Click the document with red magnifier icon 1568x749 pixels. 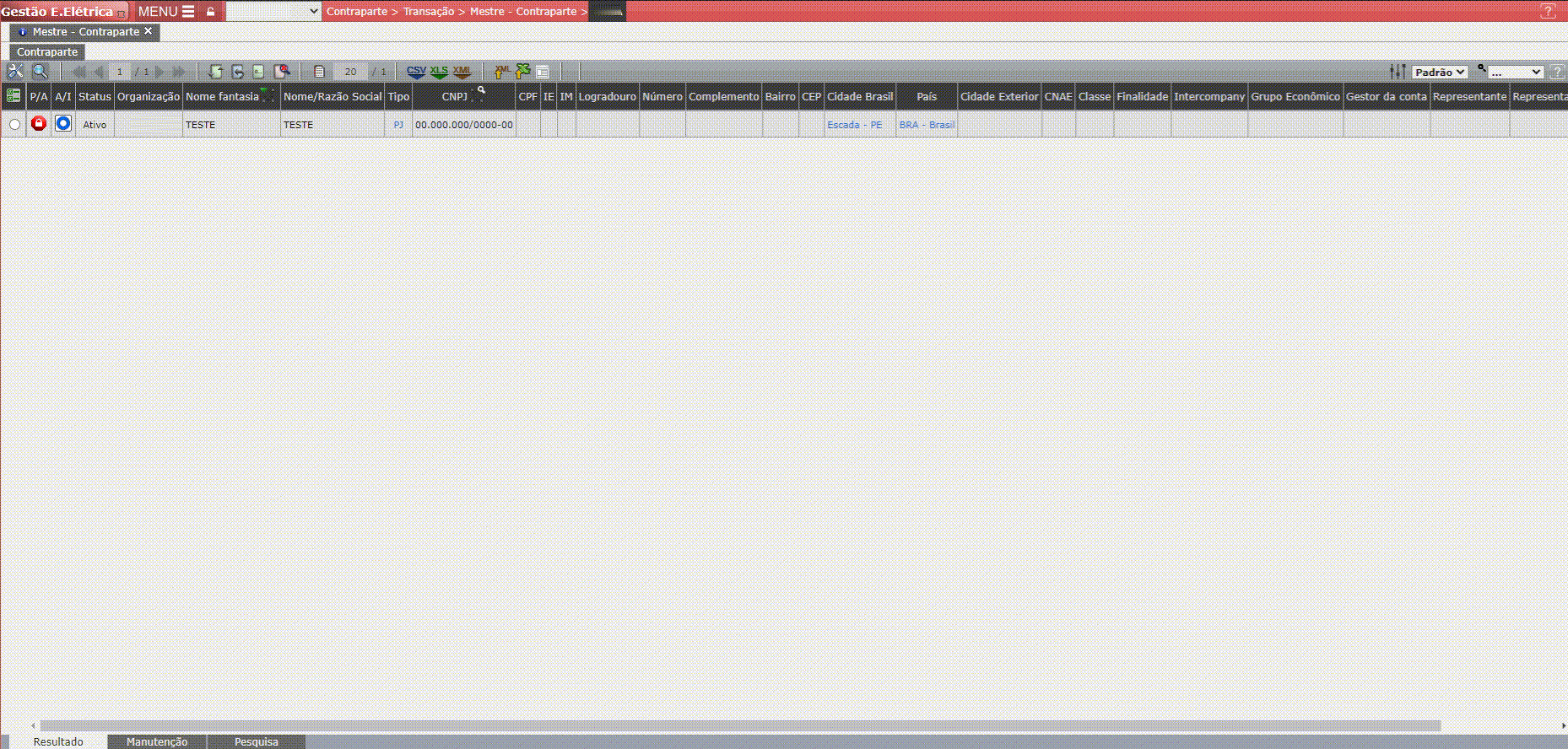pyautogui.click(x=282, y=72)
